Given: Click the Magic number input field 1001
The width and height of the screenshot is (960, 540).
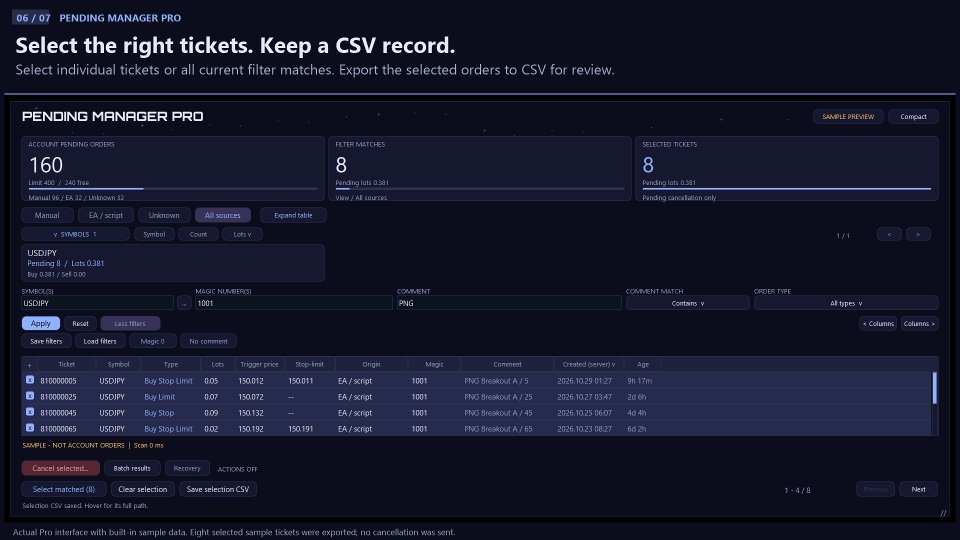Looking at the screenshot, I should pyautogui.click(x=294, y=303).
